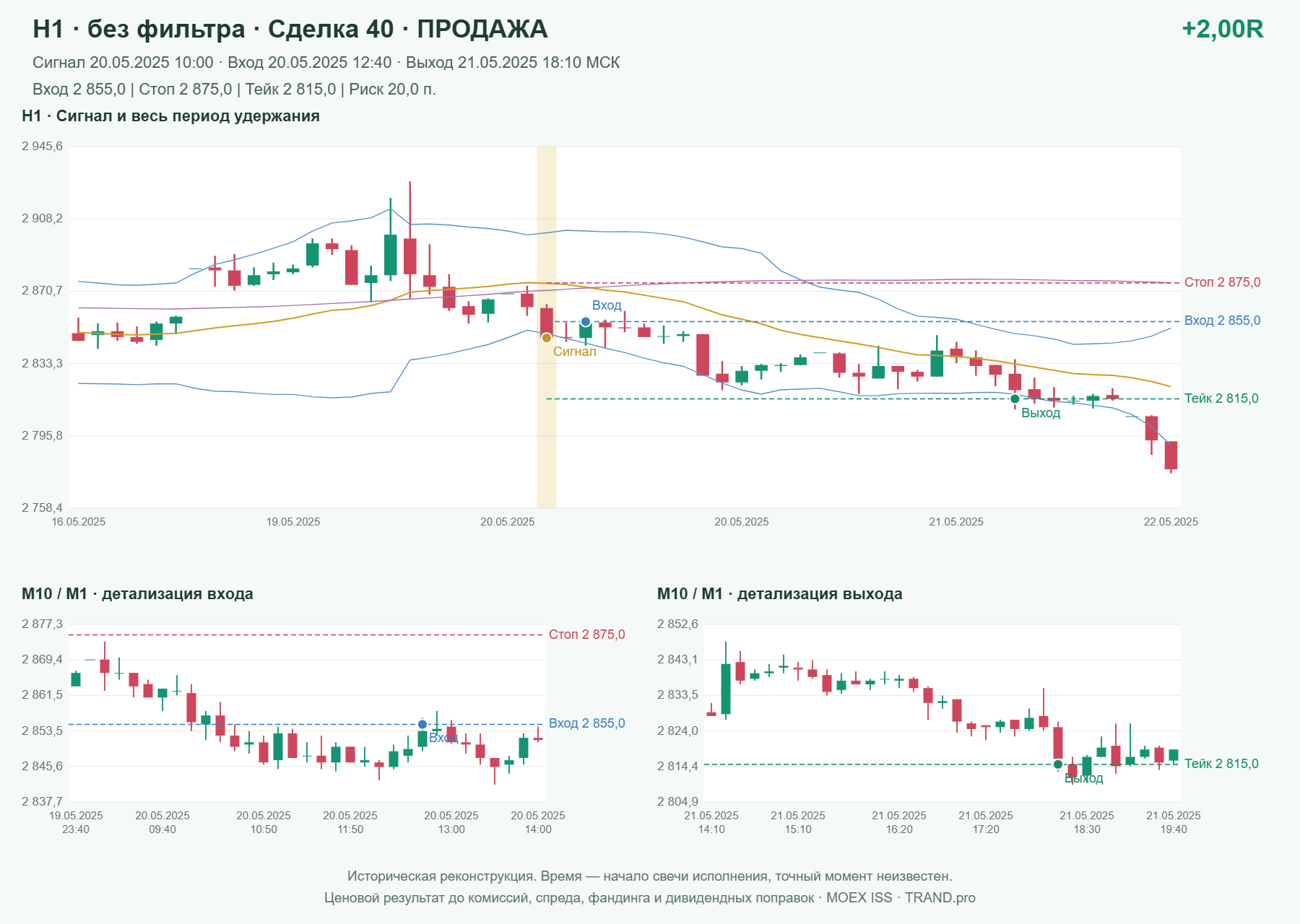Image resolution: width=1300 pixels, height=924 pixels.
Task: Click 'Тейк 2 815,0' label beside the H1 chart
Action: click(1221, 398)
